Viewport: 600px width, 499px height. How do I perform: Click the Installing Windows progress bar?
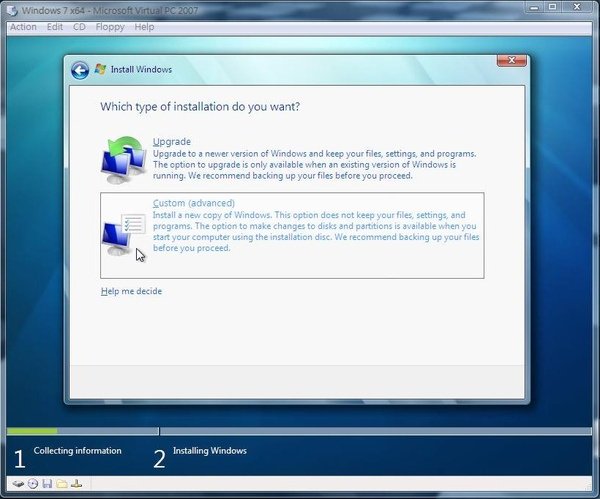click(x=376, y=431)
